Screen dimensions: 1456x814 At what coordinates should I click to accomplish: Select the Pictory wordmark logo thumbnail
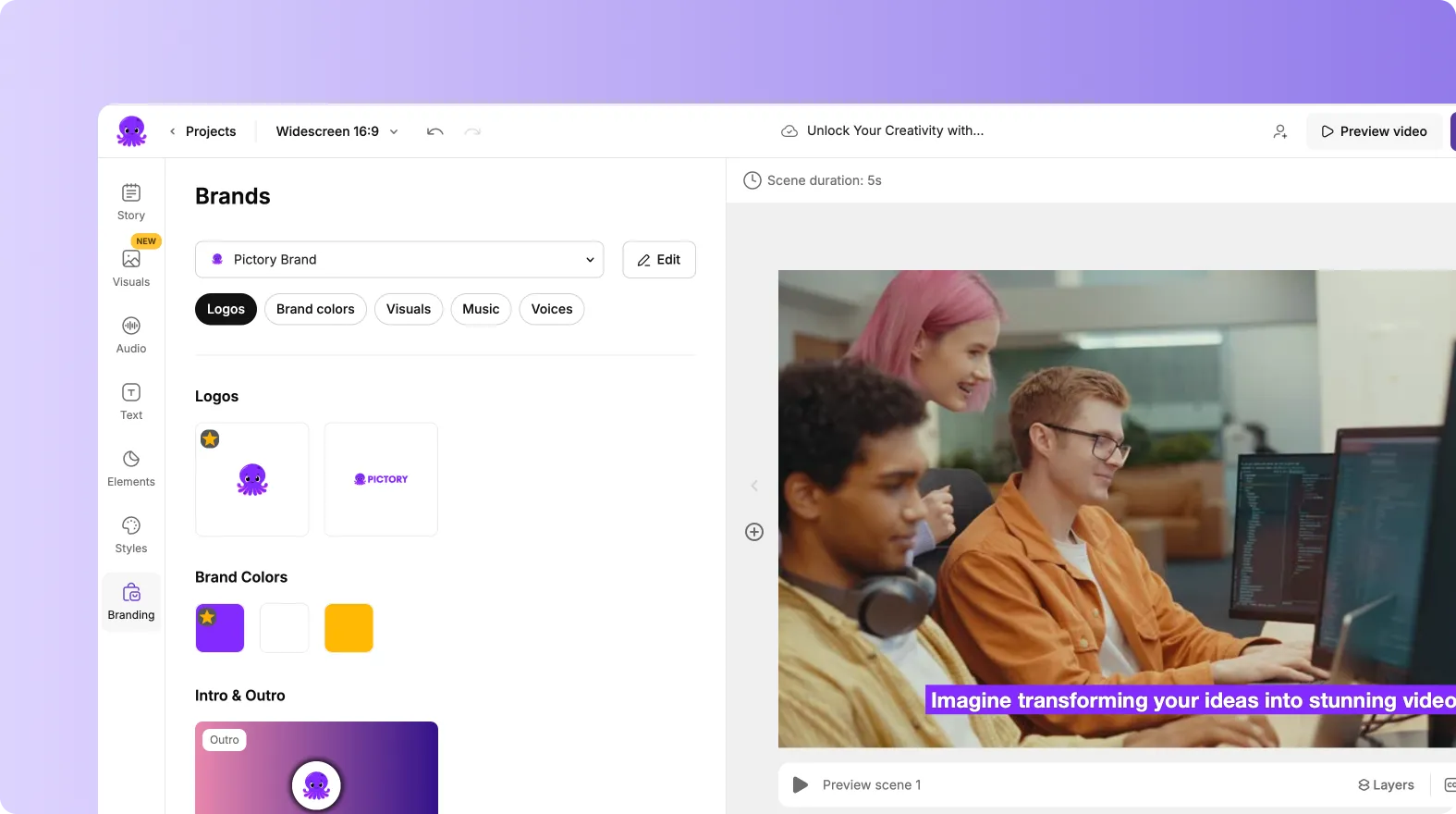tap(381, 479)
